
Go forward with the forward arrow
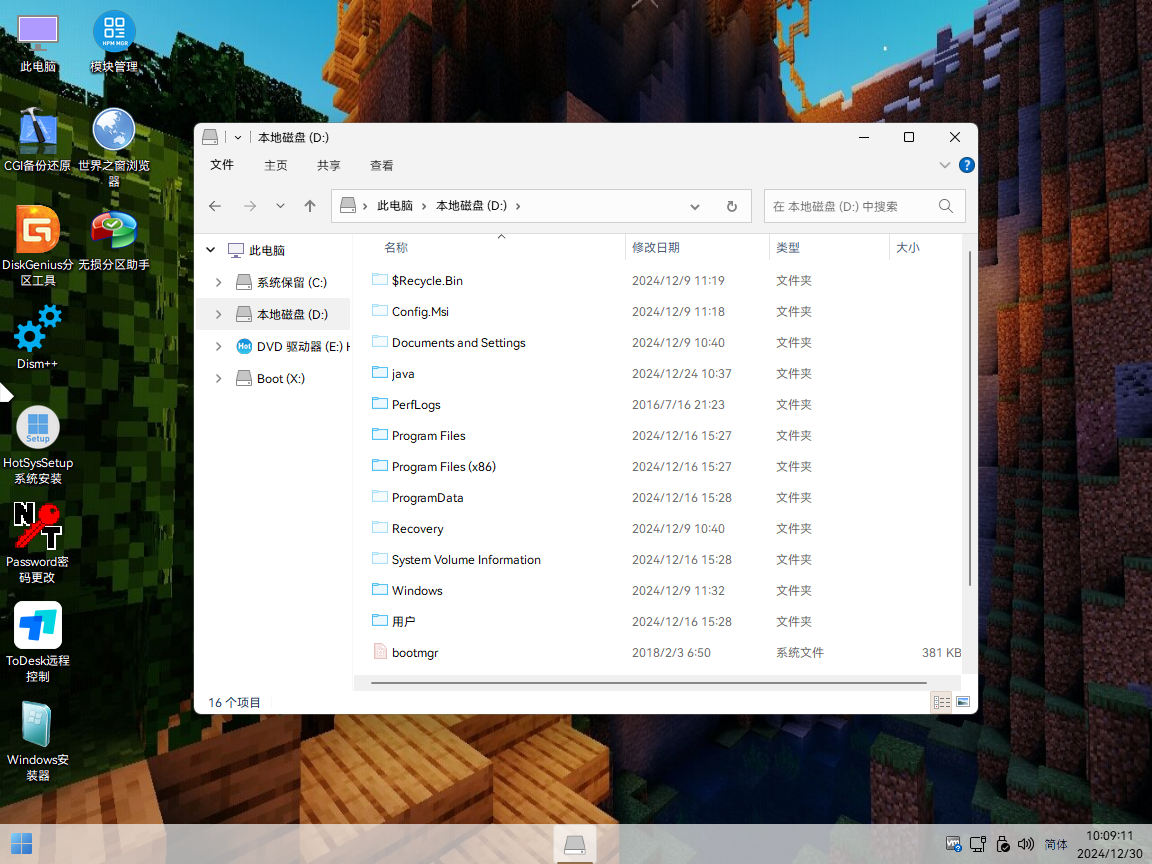250,206
